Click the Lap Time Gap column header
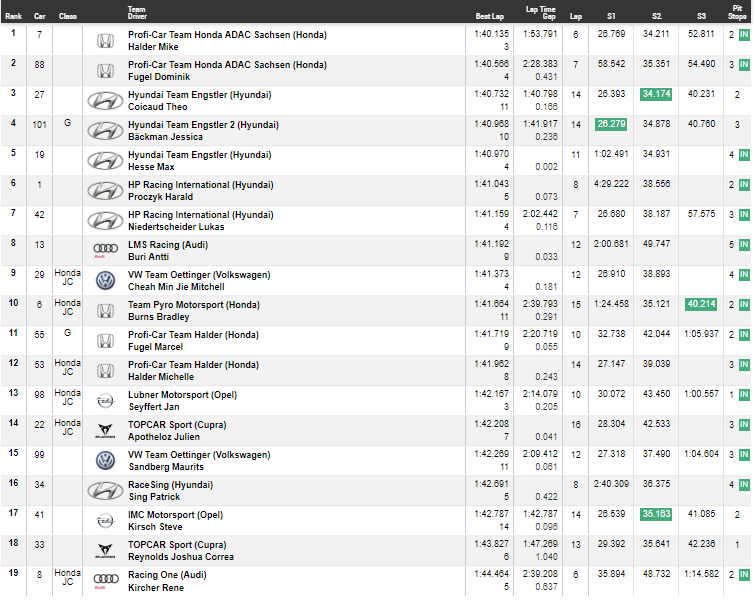Screen dimensions: 755x605 click(540, 13)
